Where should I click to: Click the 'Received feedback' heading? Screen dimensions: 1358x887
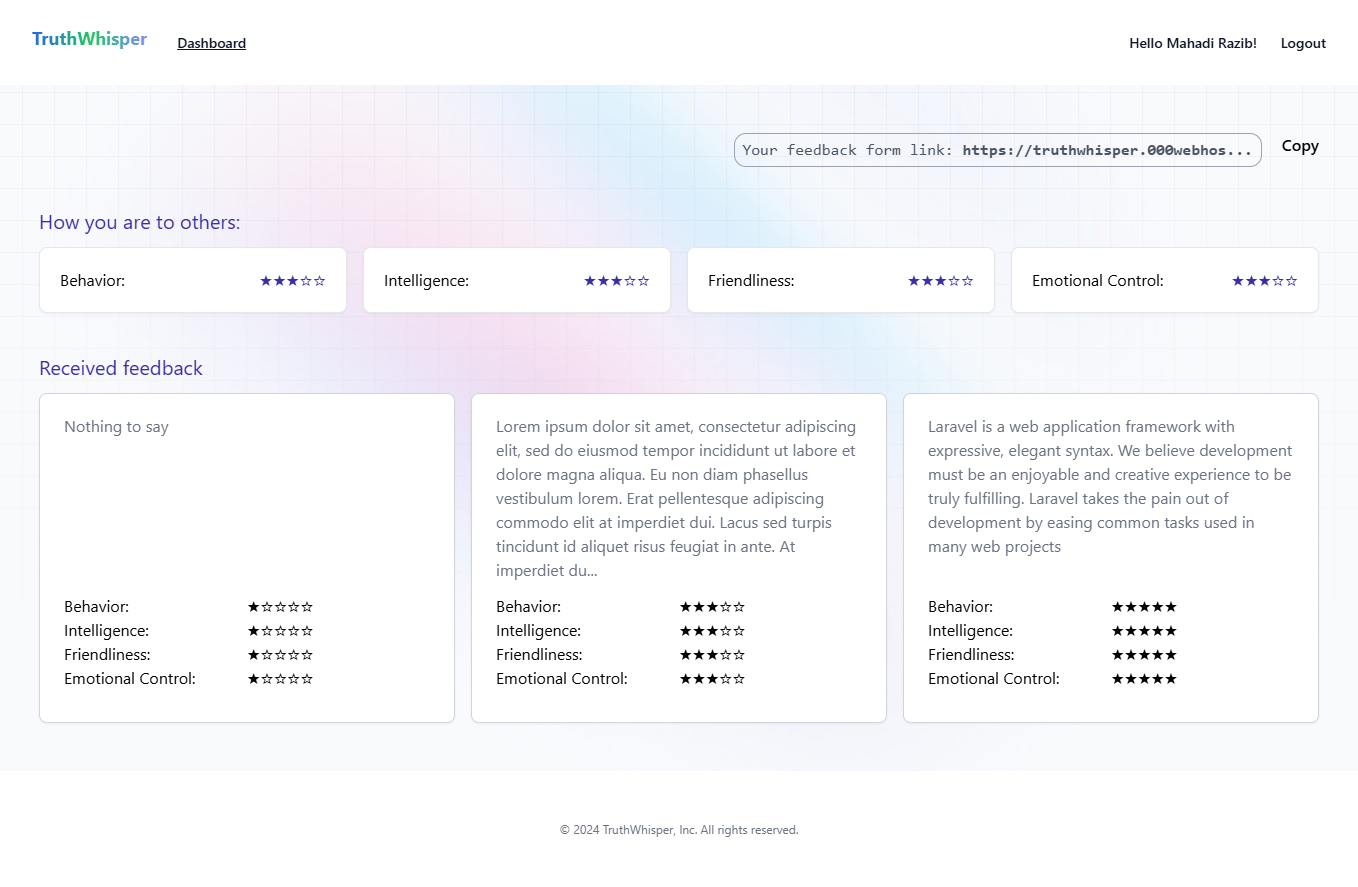(121, 368)
